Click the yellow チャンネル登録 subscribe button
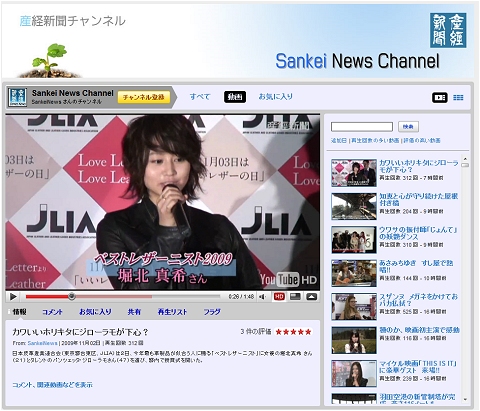Image resolution: width=480 pixels, height=411 pixels. (144, 97)
